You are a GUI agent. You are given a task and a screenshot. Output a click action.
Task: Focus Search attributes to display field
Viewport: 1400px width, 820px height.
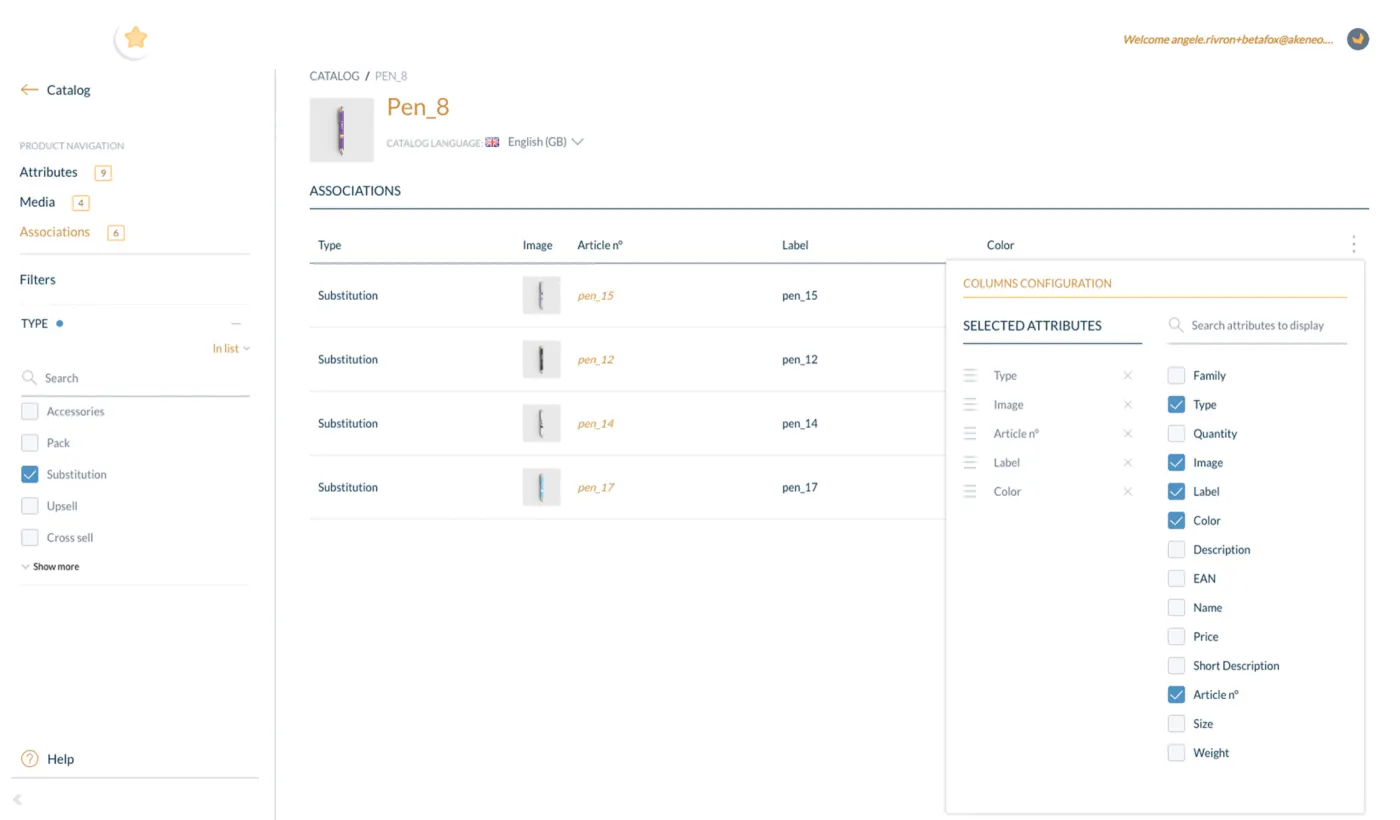point(1257,325)
